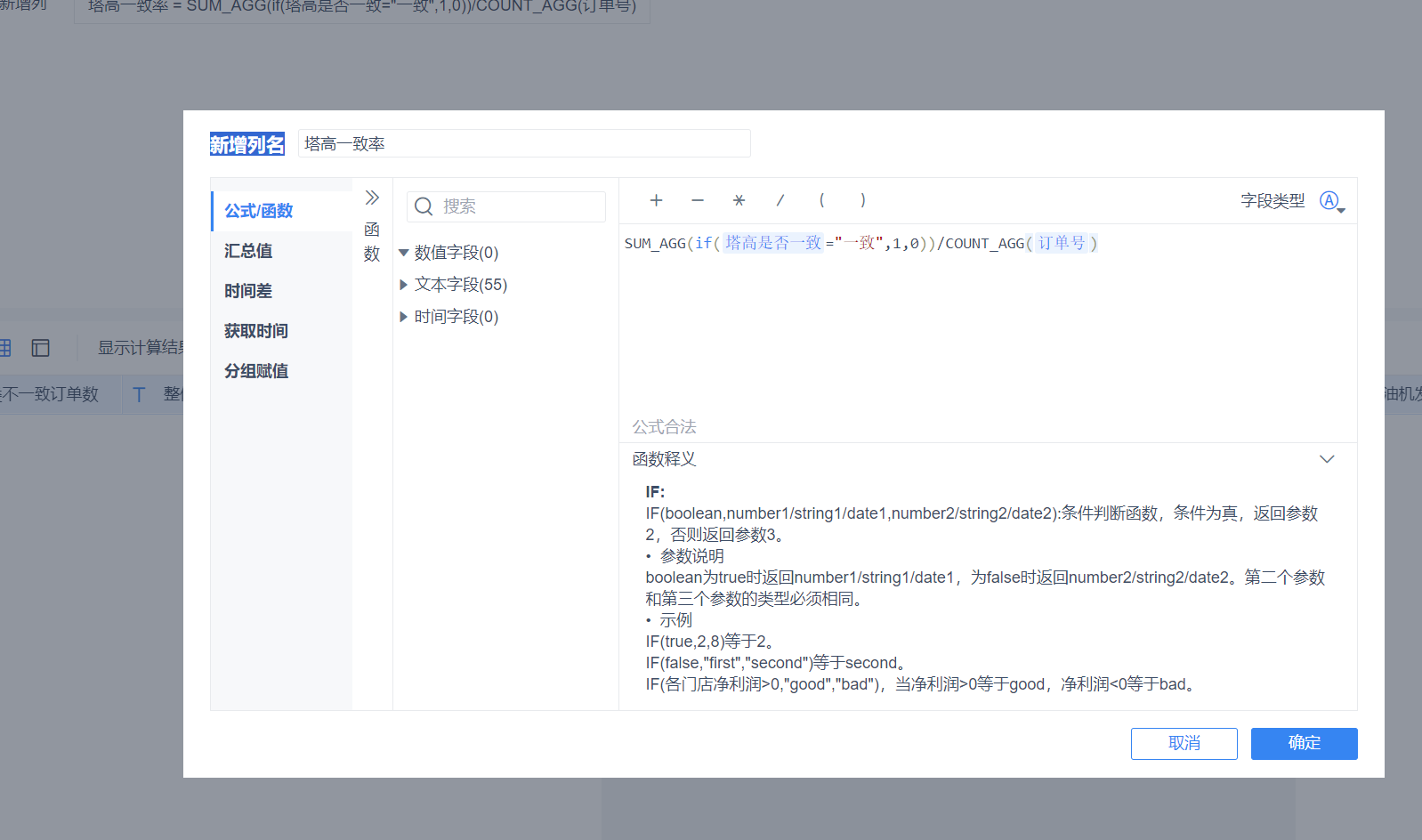Viewport: 1422px width, 840px height.
Task: Insert a right parenthesis
Action: 862,200
